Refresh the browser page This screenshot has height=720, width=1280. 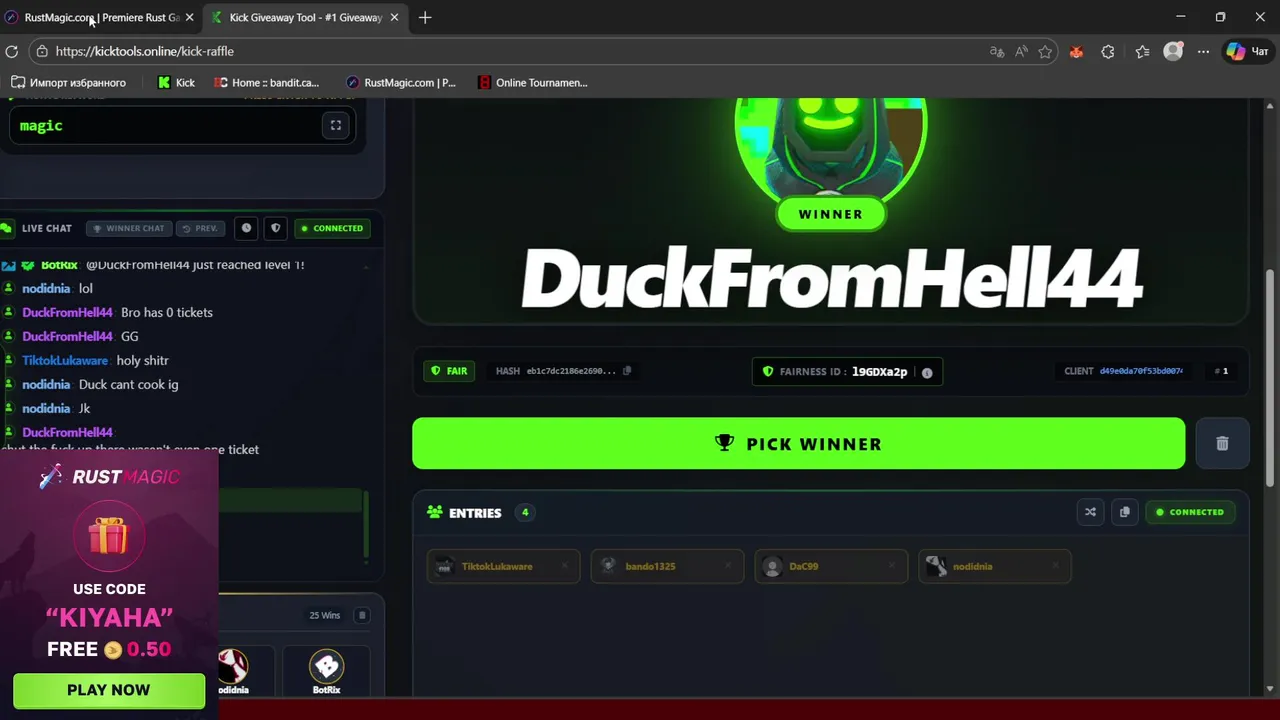(12, 51)
